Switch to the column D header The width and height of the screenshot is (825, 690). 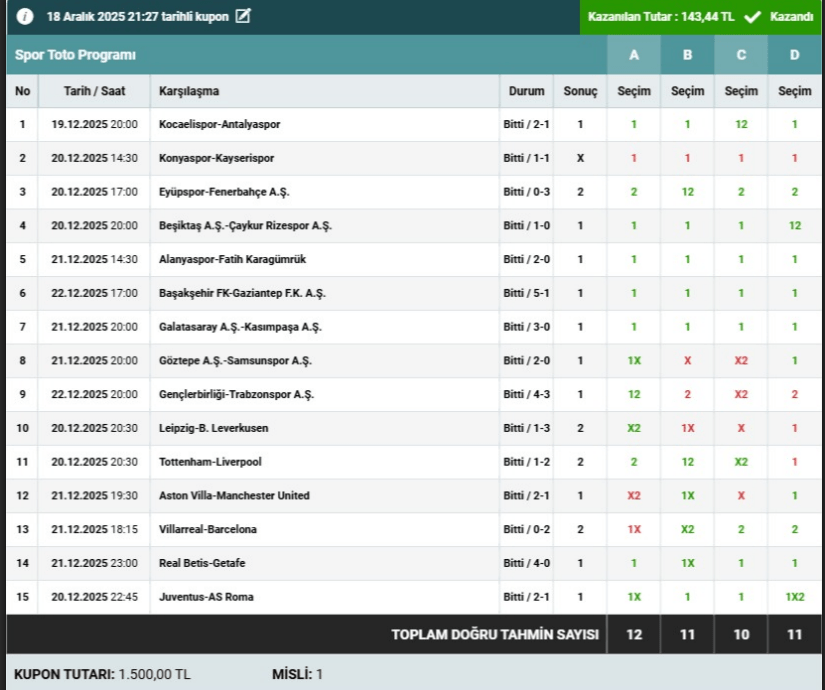[795, 55]
